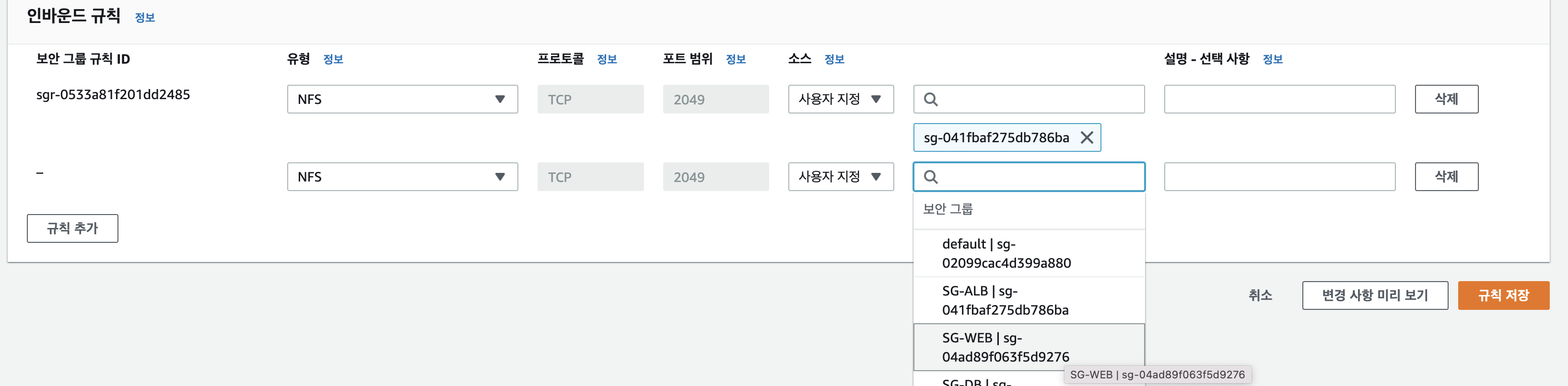Remove the sg-041fbaf275db786ba source tag
This screenshot has width=1568, height=386.
(1087, 137)
